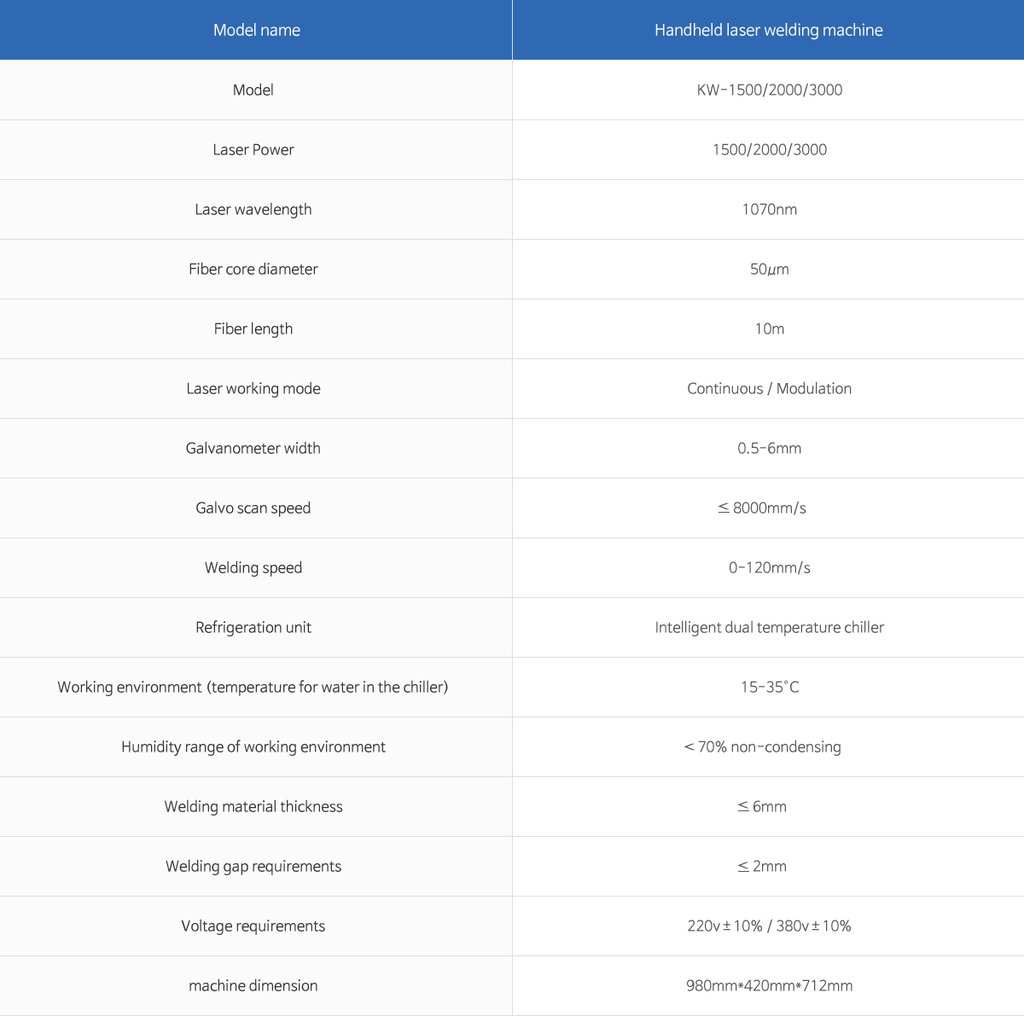
Task: Click the Continuous / Modulation text
Action: point(769,389)
